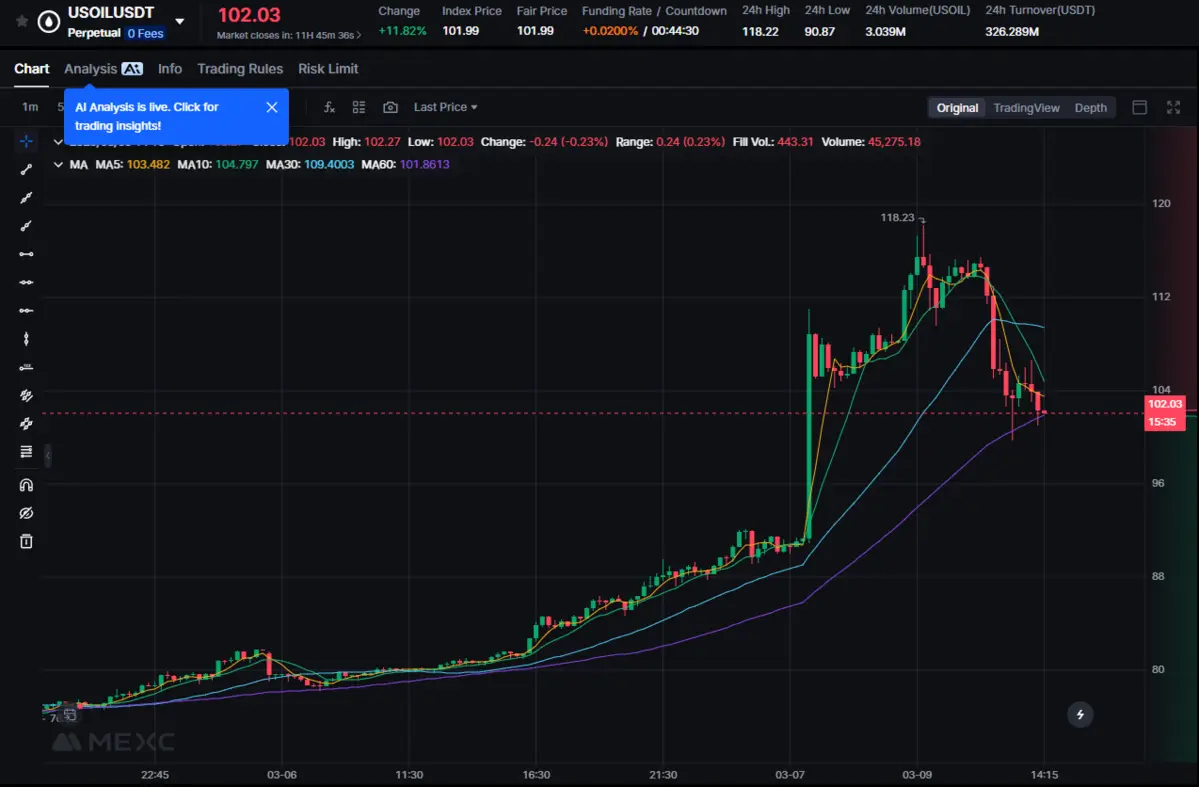Click the lightning quick-trade icon
Screen dimensions: 1199x787
(1079, 714)
